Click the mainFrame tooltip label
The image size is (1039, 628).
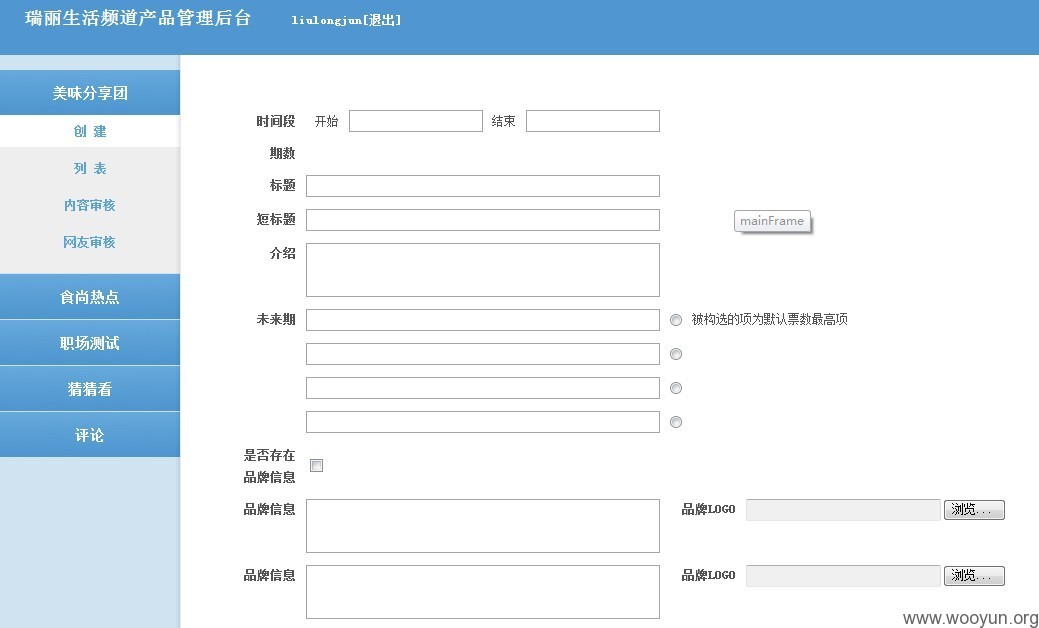click(772, 221)
